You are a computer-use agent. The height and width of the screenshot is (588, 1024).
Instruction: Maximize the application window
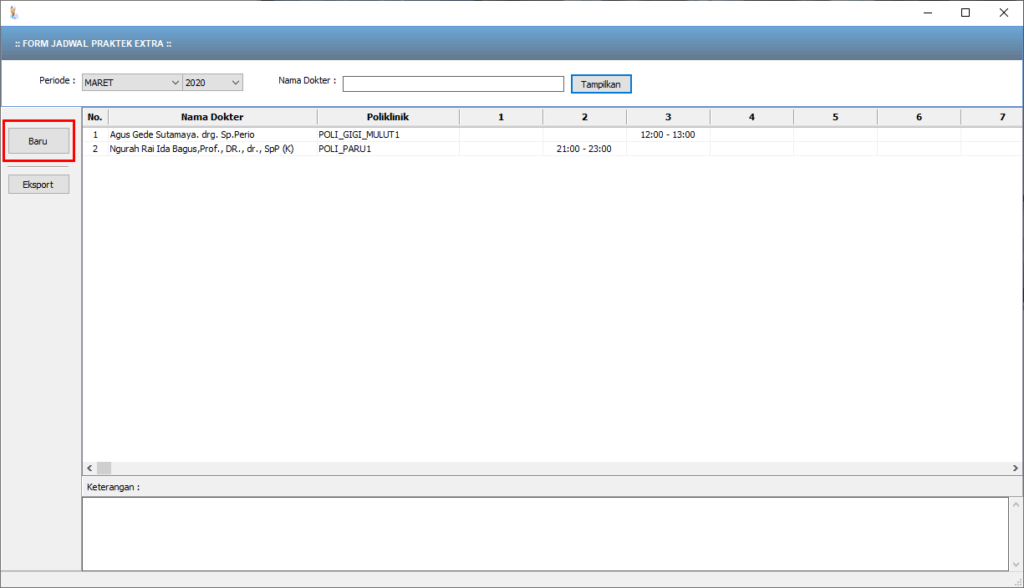965,13
